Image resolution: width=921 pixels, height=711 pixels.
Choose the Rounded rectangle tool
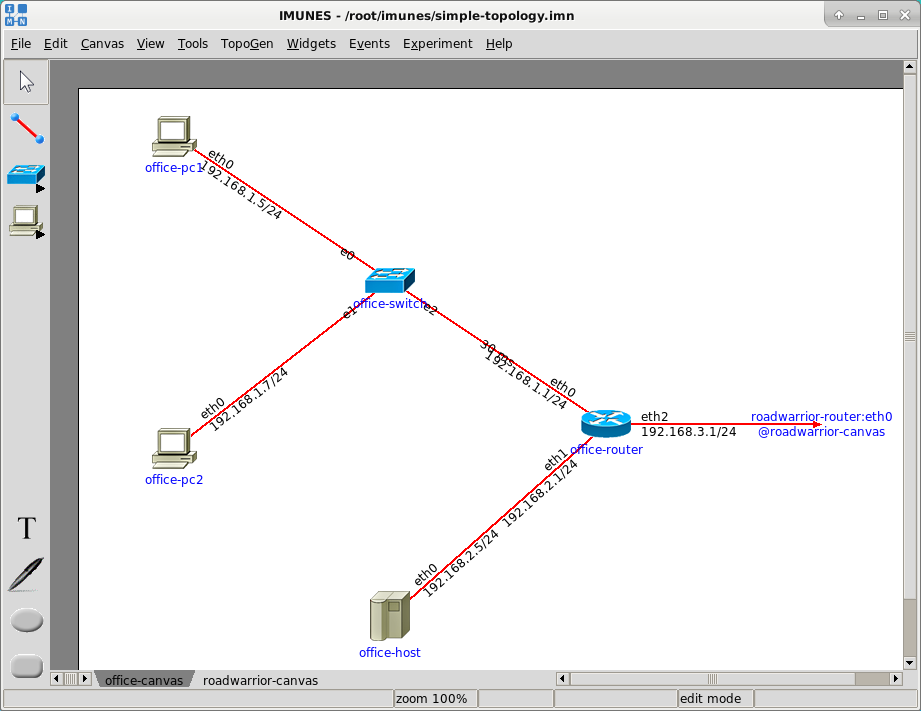pyautogui.click(x=27, y=666)
